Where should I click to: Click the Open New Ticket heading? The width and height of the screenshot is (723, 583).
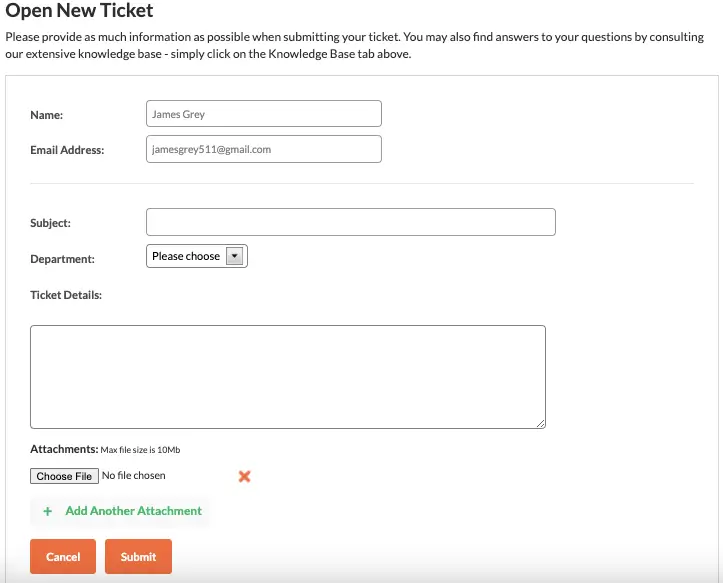[x=80, y=12]
